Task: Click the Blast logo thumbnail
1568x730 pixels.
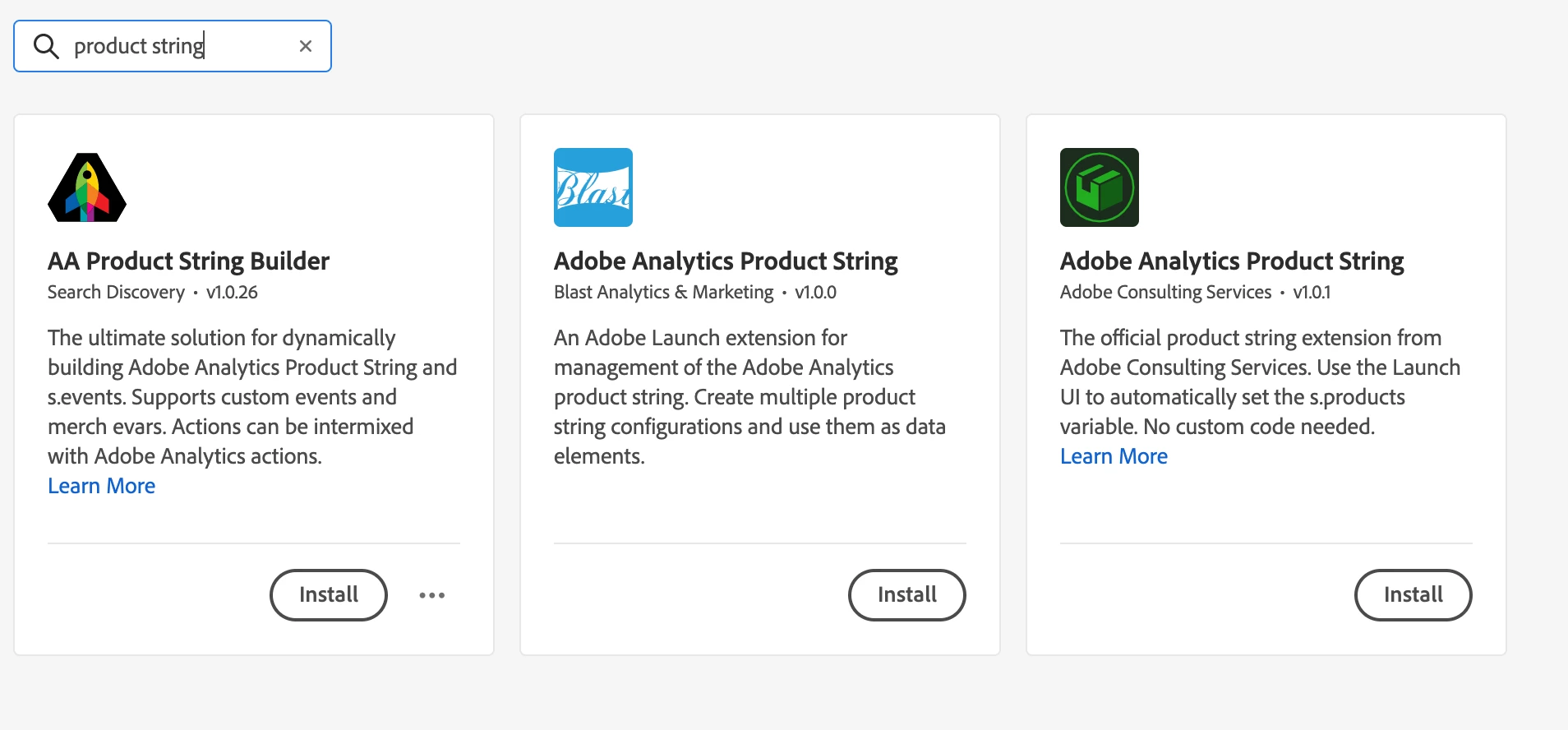Action: [593, 187]
